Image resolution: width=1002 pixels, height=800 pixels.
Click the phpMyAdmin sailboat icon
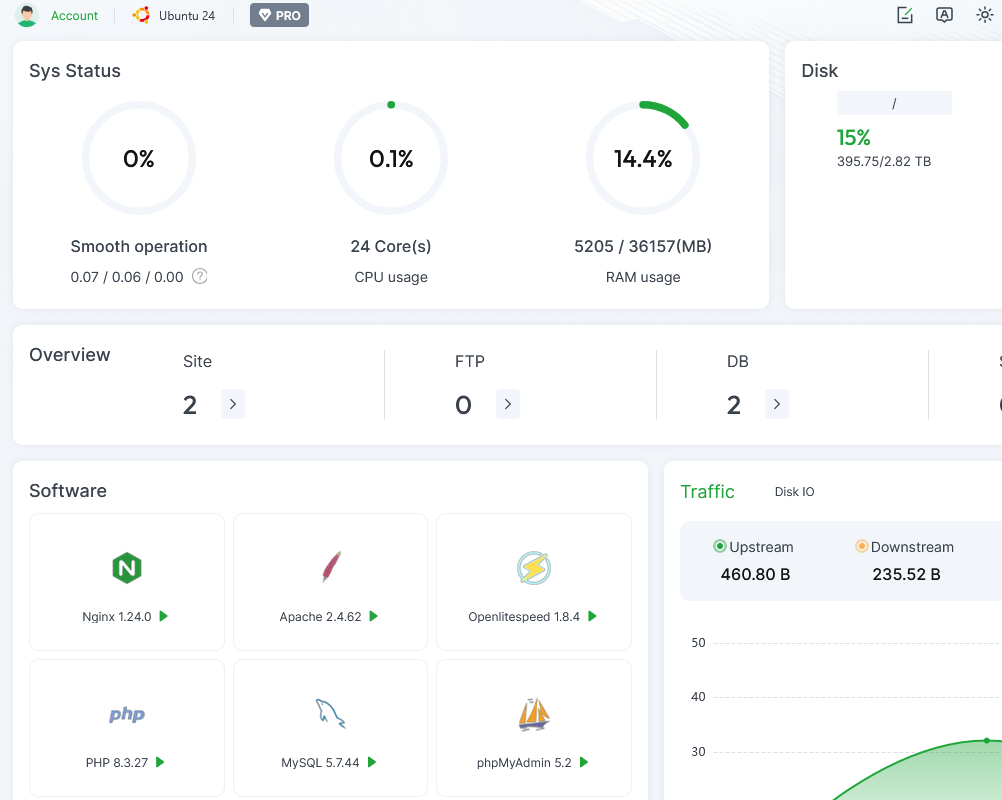point(534,714)
